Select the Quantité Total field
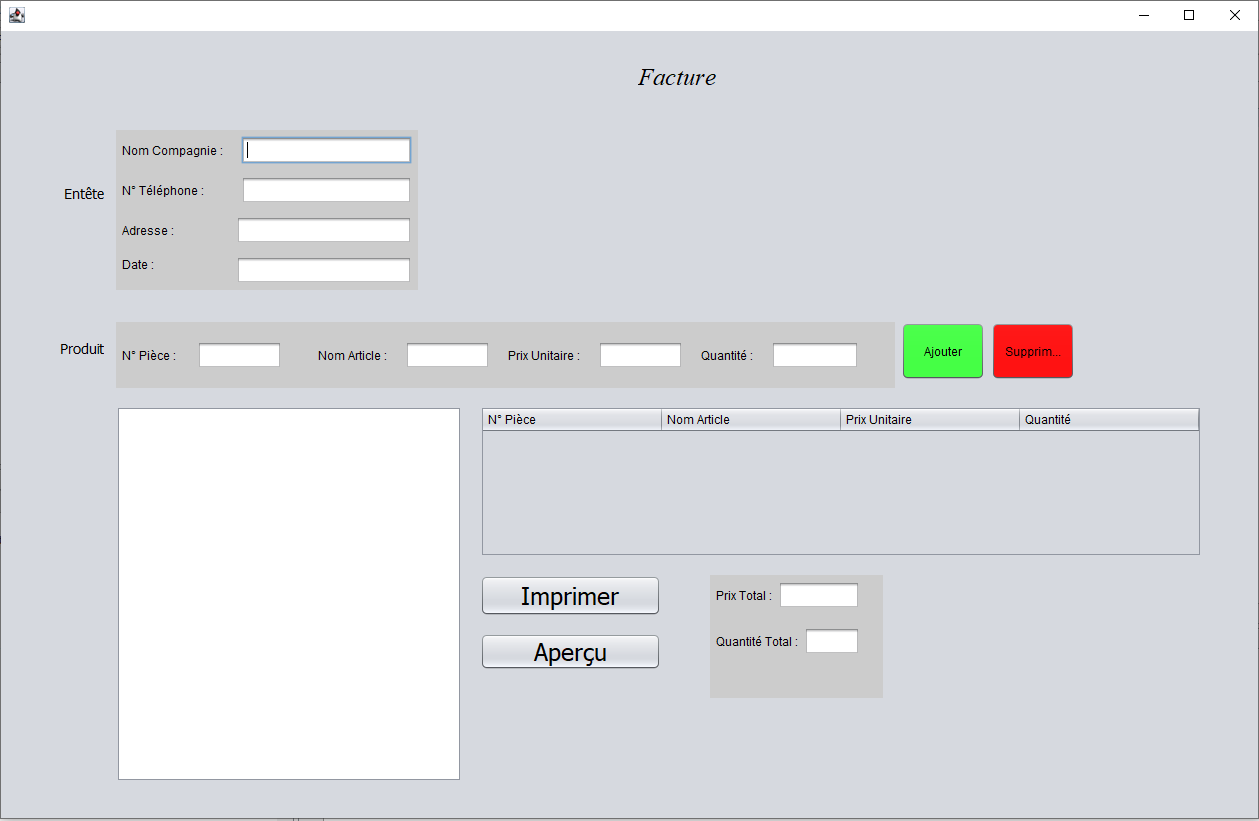 tap(831, 641)
